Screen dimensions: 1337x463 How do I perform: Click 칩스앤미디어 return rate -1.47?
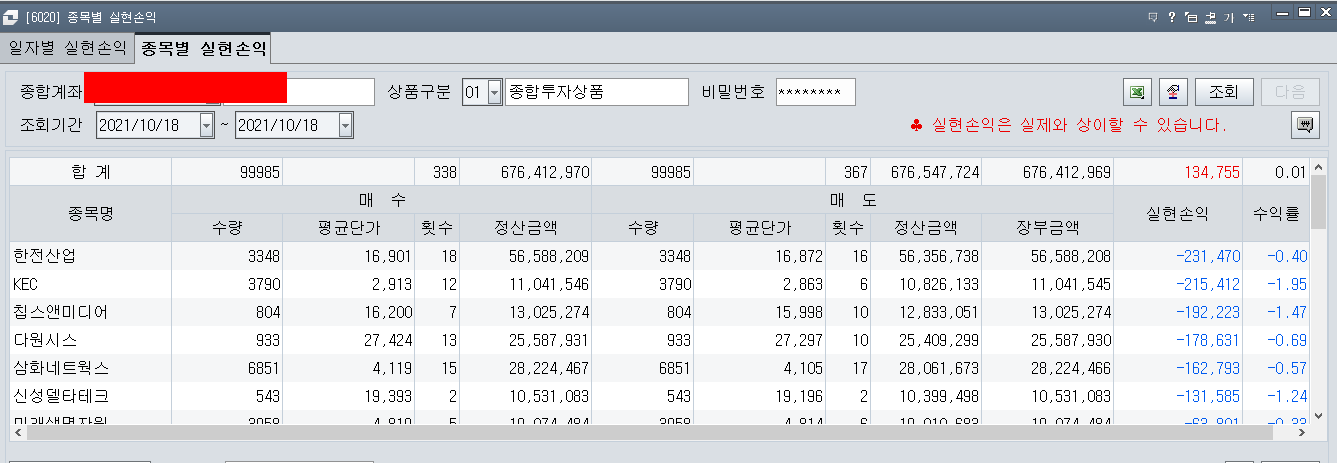[x=1287, y=312]
